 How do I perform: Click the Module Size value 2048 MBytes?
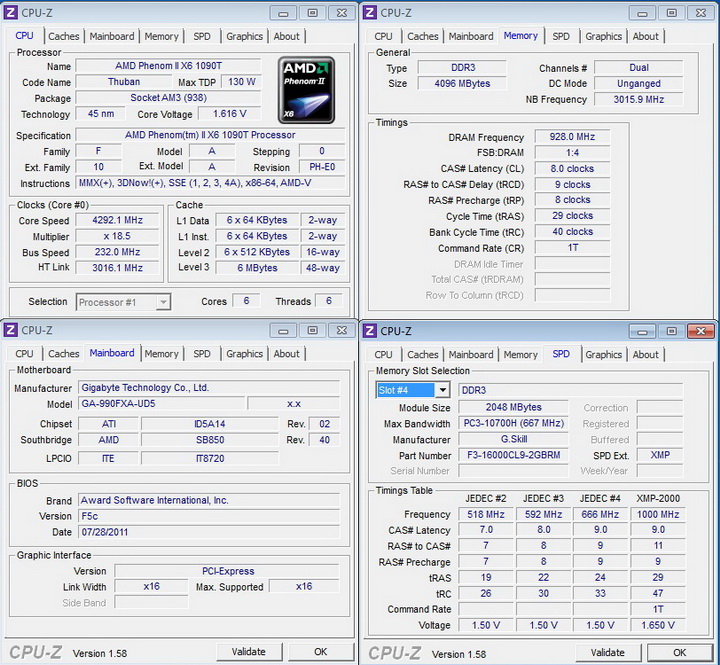coord(514,407)
